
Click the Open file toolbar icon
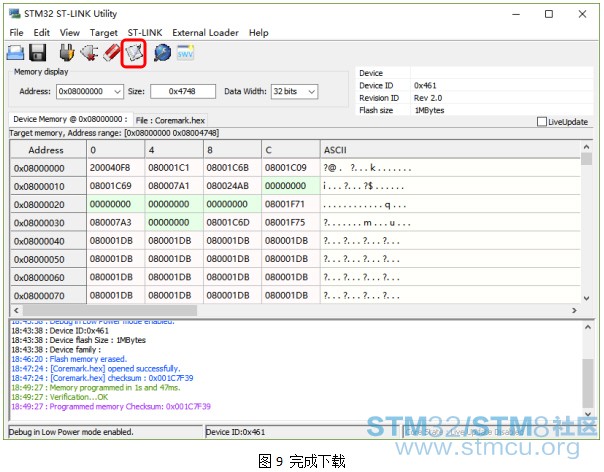click(15, 53)
